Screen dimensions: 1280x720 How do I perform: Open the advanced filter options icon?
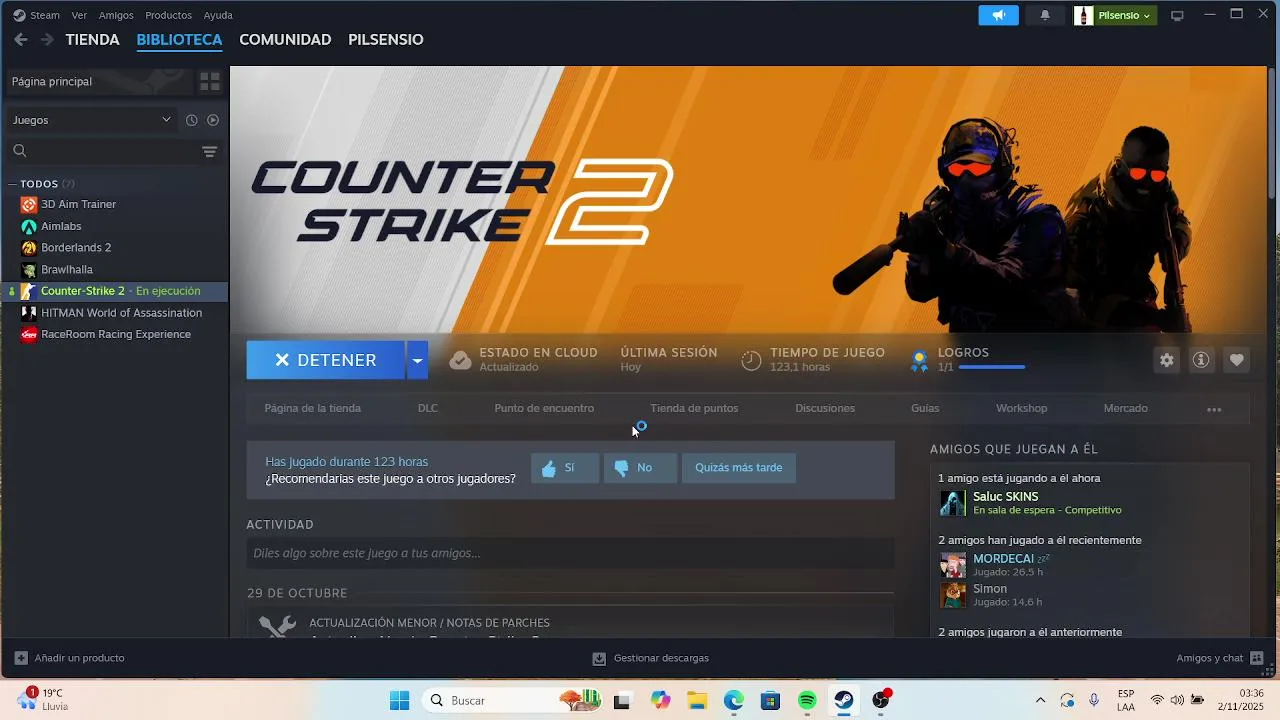pos(210,151)
